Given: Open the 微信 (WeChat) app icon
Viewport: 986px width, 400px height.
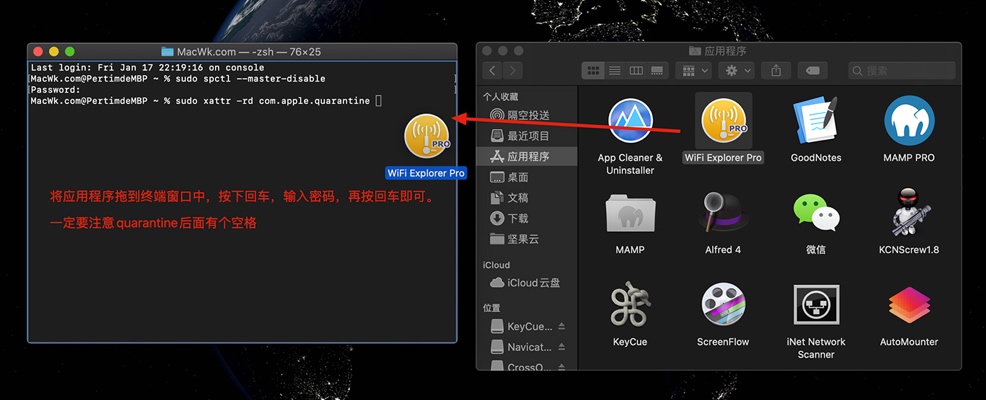Looking at the screenshot, I should click(x=816, y=213).
